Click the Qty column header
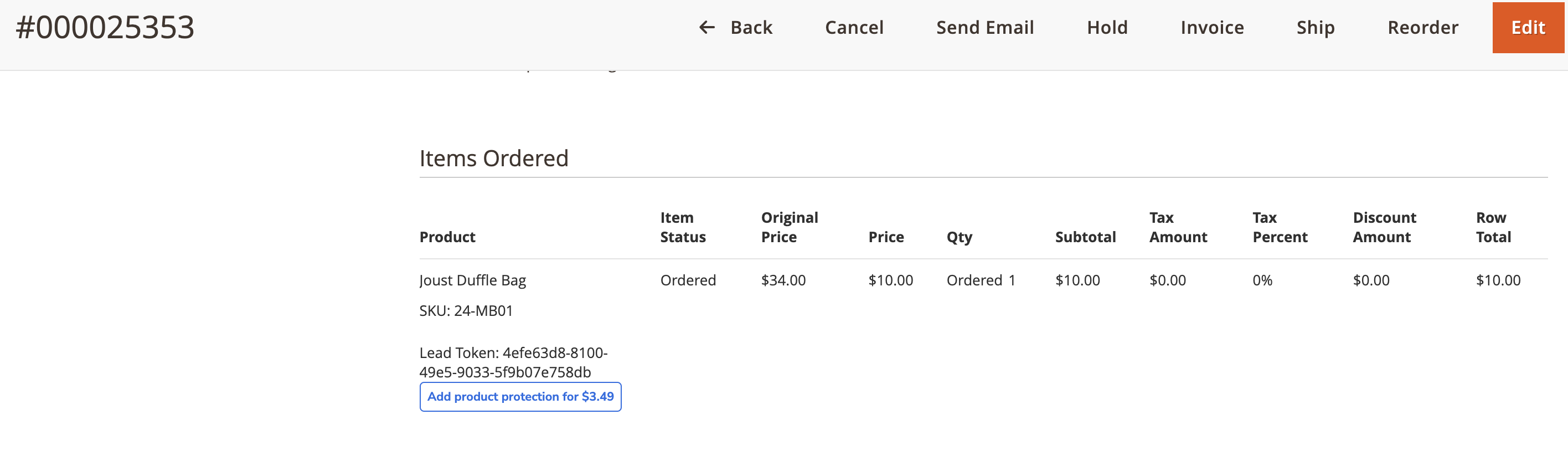 959,237
